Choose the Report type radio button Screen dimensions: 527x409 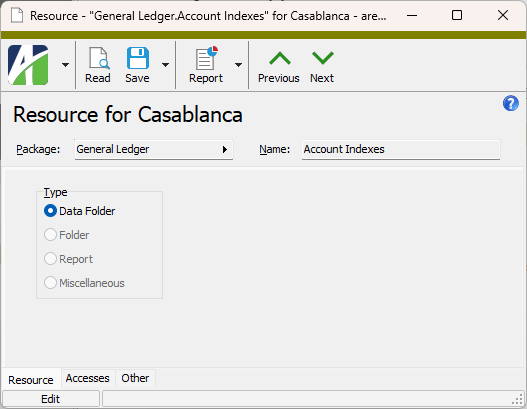(x=50, y=259)
